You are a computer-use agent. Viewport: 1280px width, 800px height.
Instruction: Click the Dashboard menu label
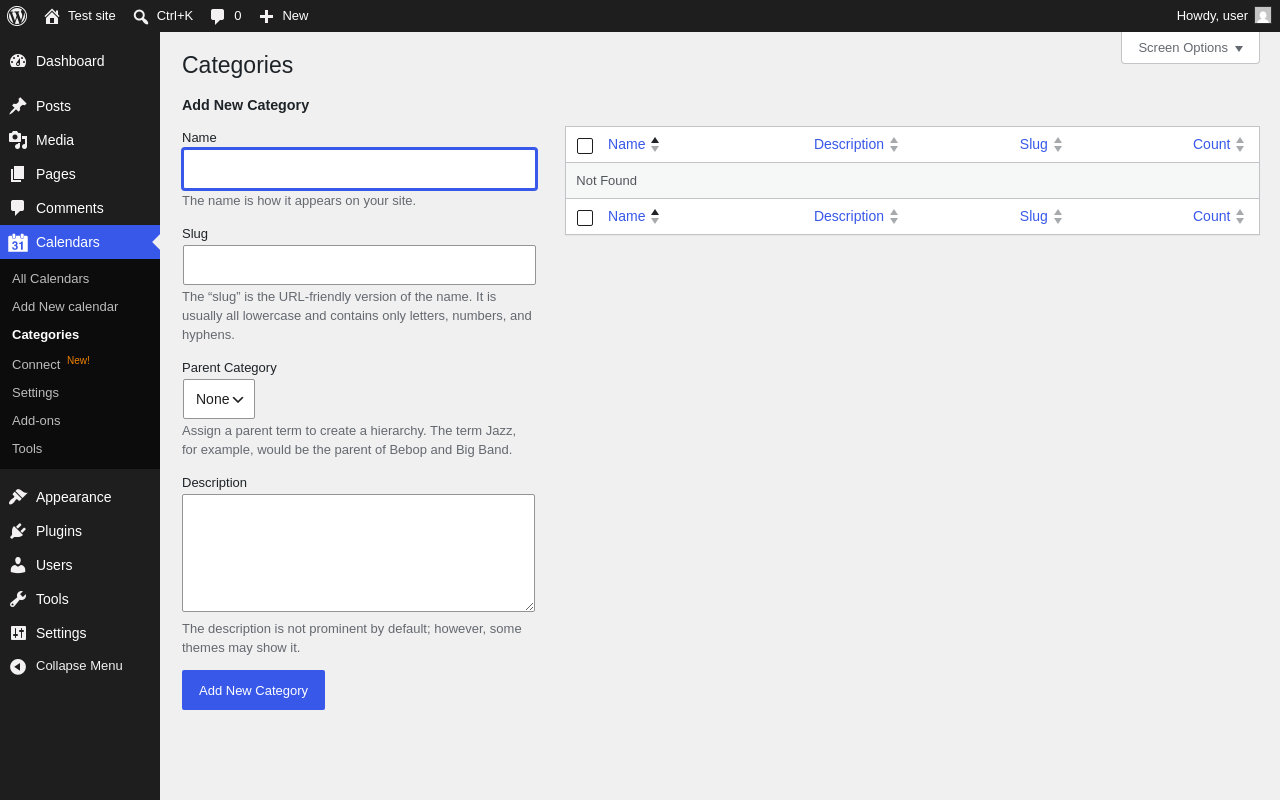(x=70, y=61)
